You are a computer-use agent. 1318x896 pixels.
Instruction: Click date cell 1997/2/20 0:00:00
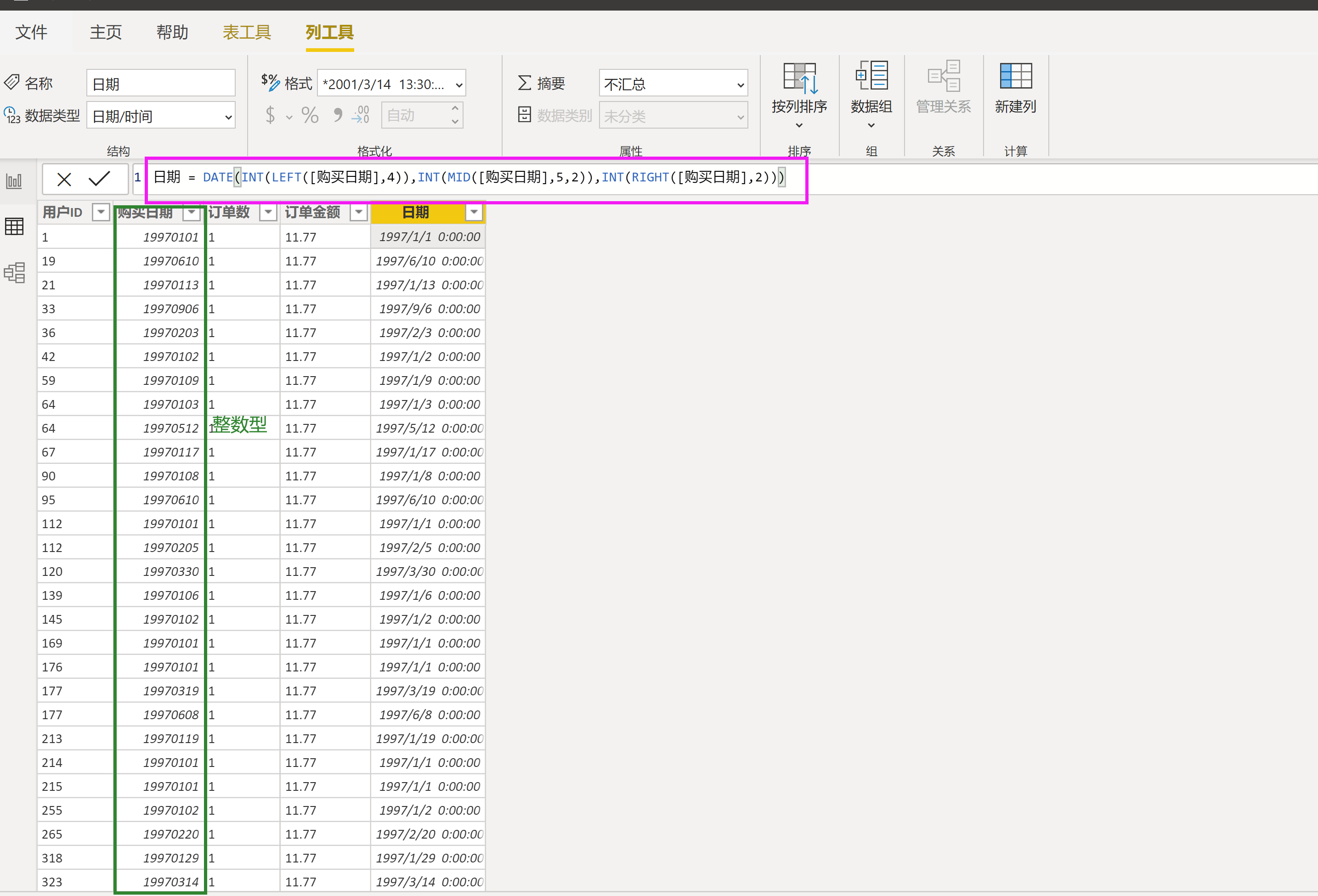pyautogui.click(x=428, y=834)
